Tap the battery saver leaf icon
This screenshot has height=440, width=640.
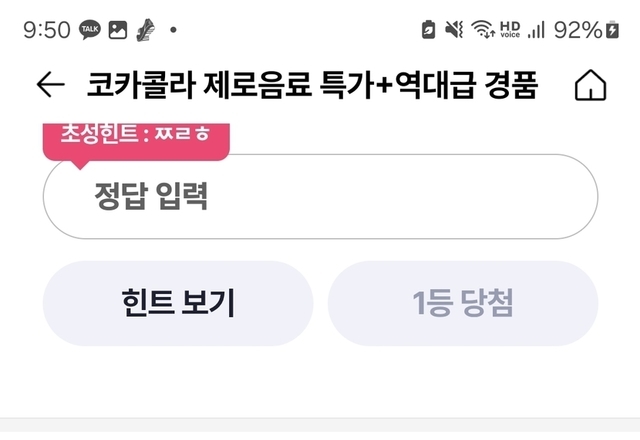coord(429,30)
